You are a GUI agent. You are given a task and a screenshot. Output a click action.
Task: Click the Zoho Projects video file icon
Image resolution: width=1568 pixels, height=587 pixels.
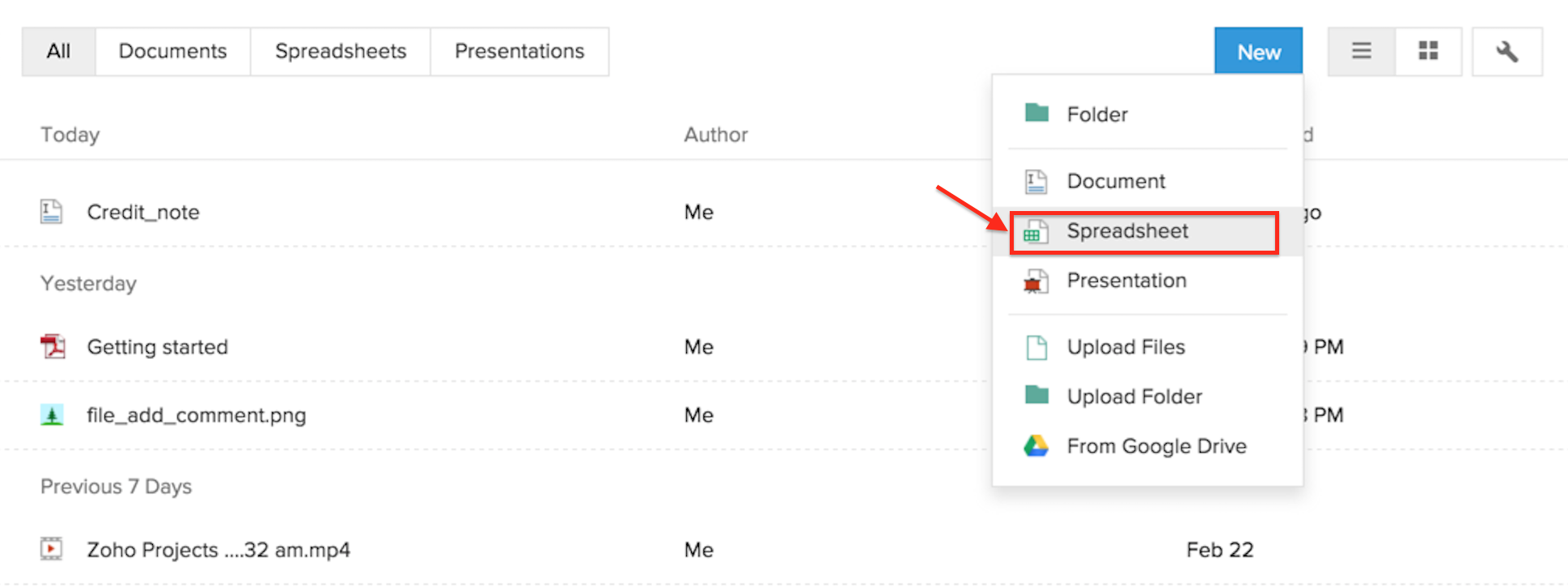[52, 550]
